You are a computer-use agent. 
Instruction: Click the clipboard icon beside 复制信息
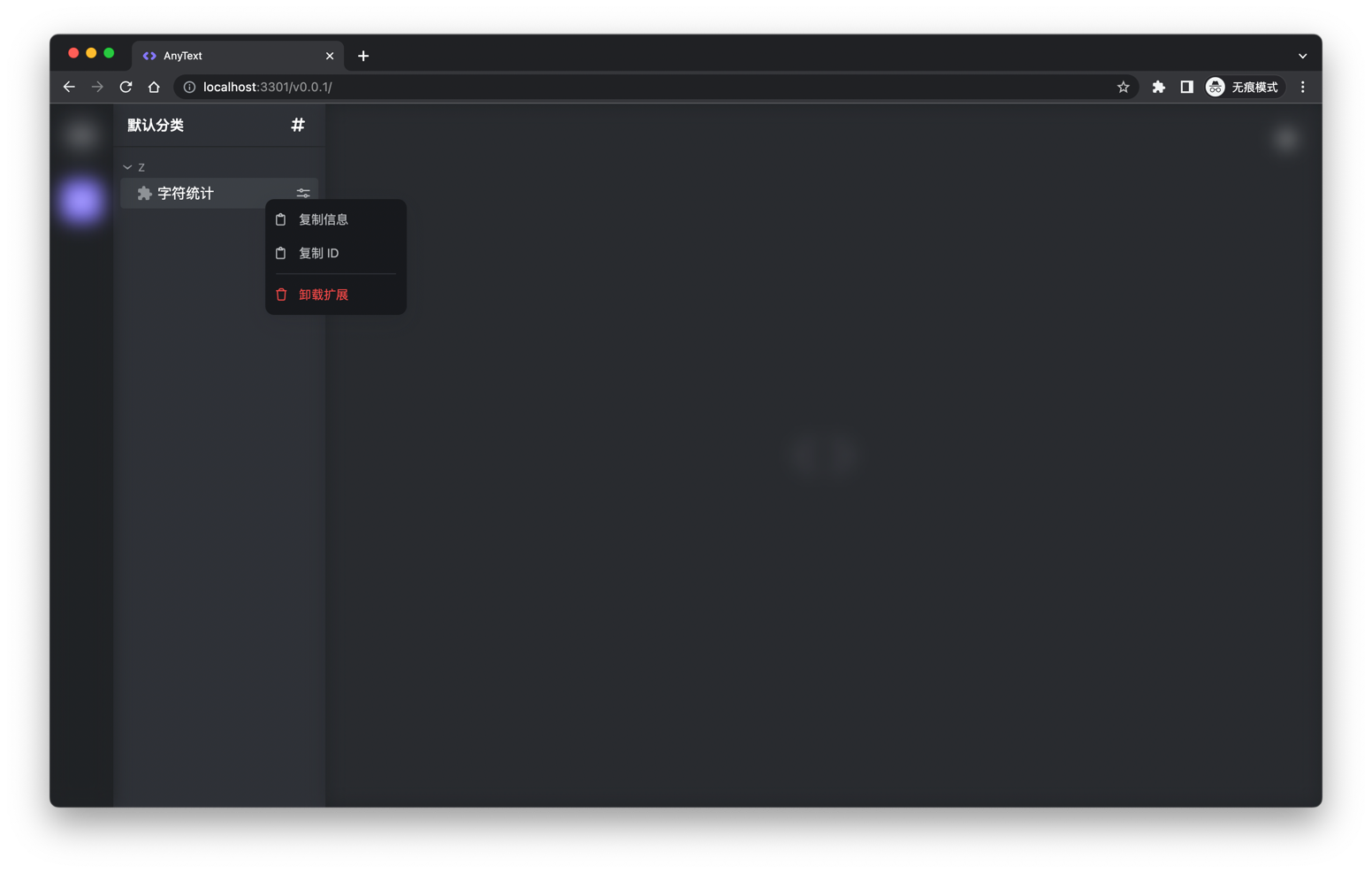(281, 219)
